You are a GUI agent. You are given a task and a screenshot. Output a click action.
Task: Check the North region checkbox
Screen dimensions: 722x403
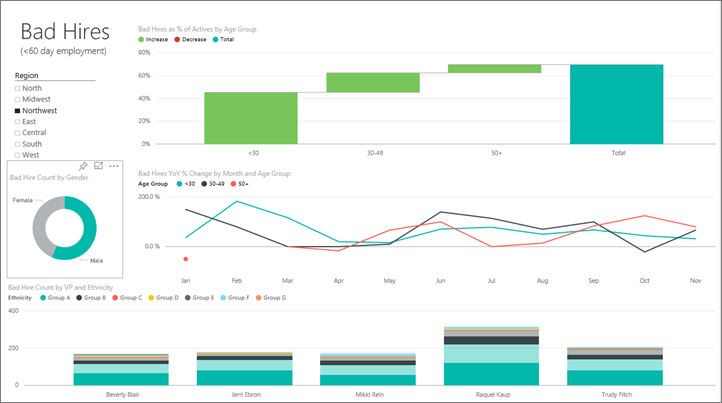[17, 88]
